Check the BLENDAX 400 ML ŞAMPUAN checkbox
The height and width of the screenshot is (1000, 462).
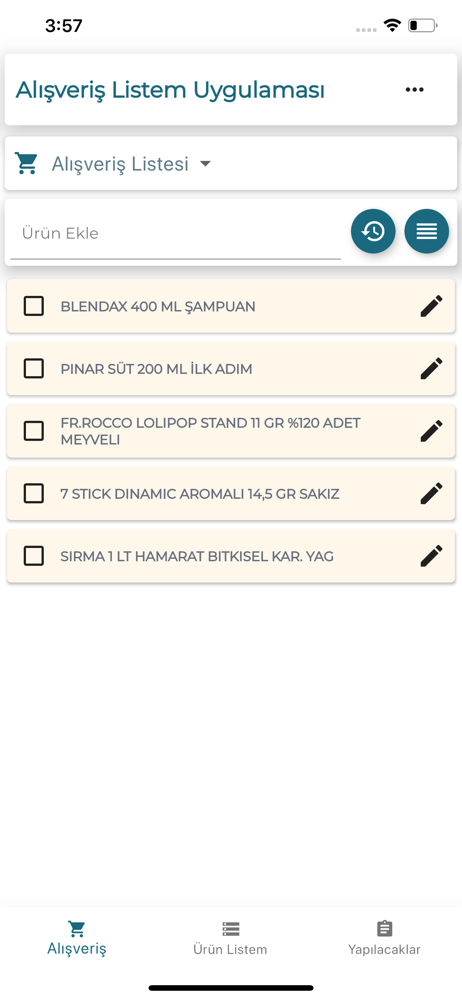point(34,306)
